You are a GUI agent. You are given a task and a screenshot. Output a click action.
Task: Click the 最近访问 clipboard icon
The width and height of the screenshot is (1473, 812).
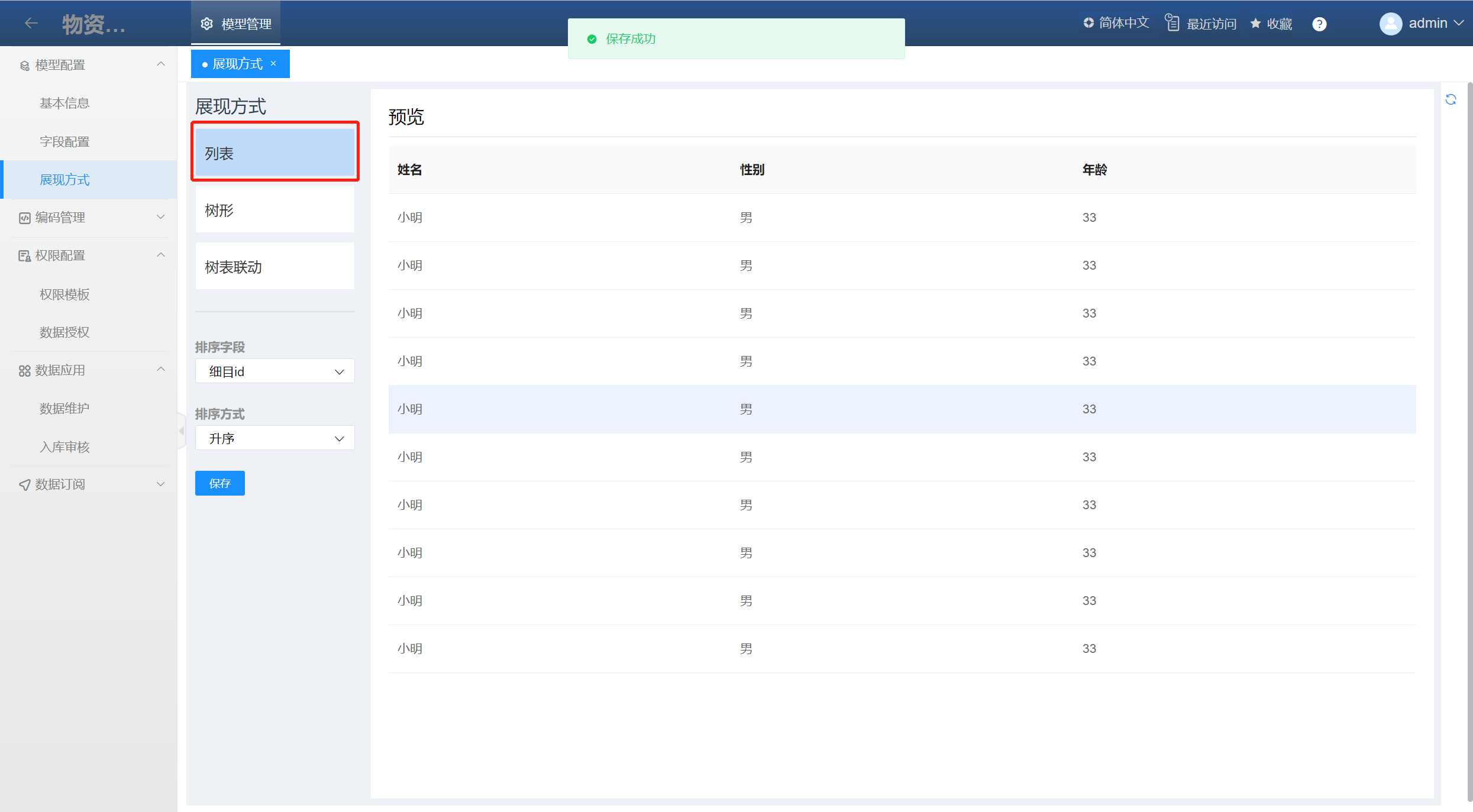[1172, 23]
